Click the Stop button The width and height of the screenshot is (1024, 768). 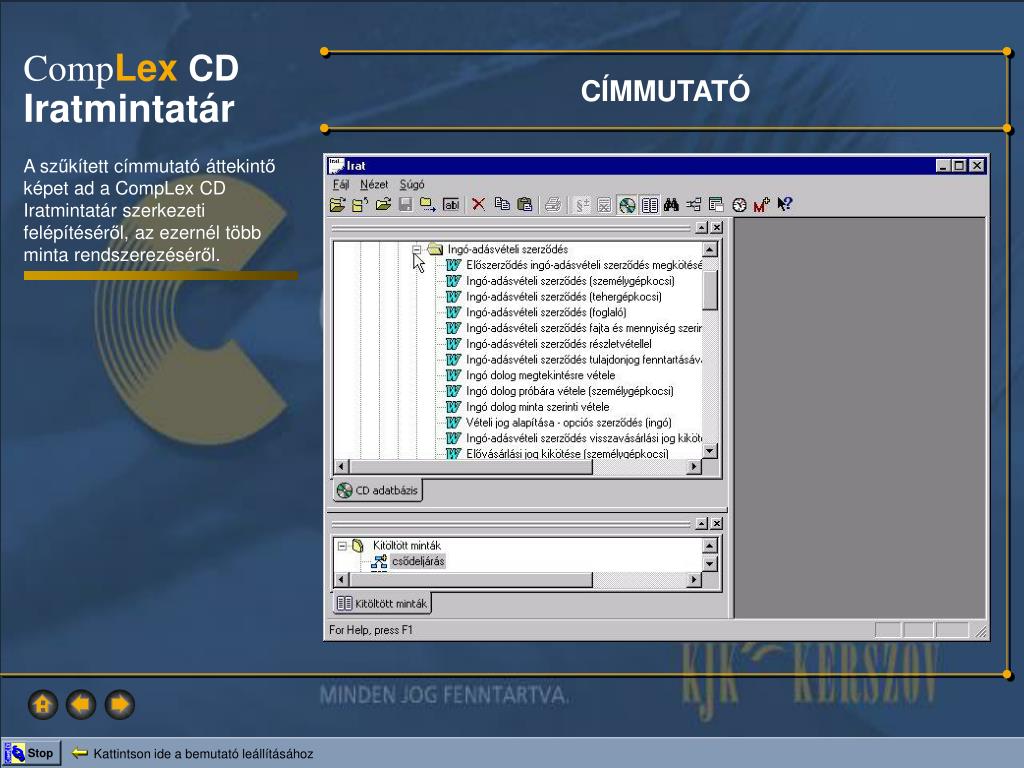click(x=32, y=753)
